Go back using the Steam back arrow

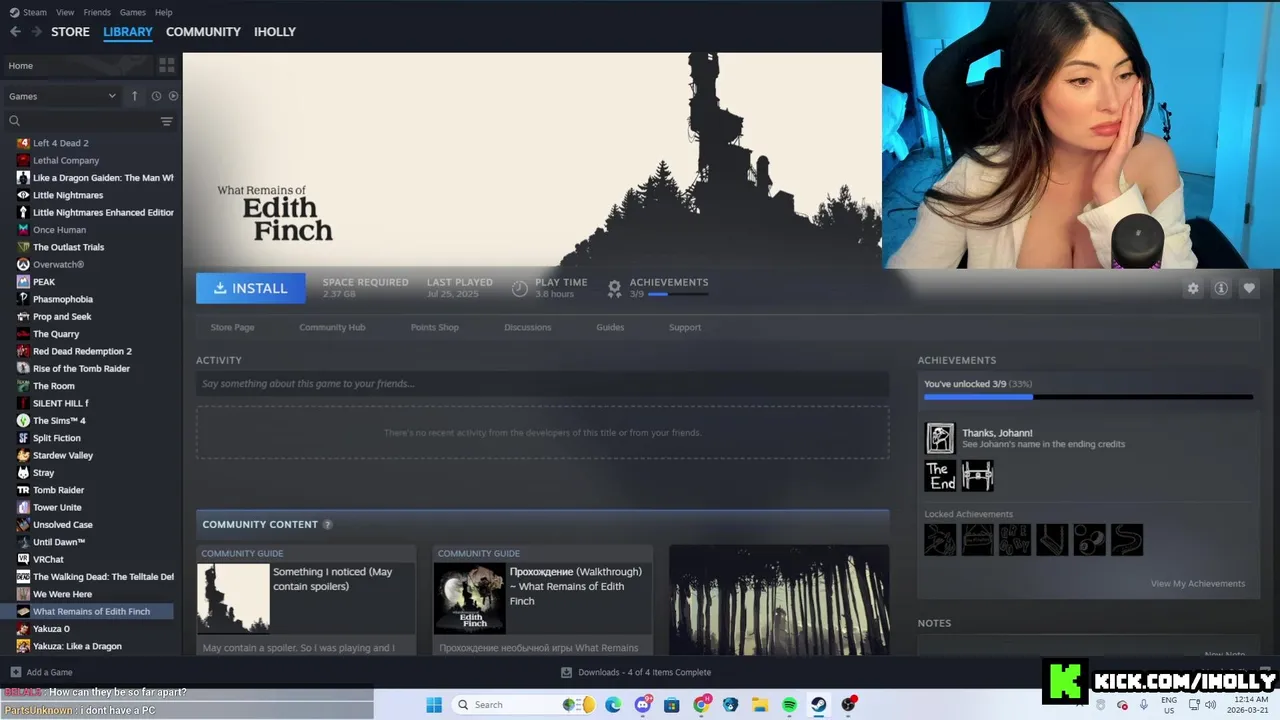(15, 32)
